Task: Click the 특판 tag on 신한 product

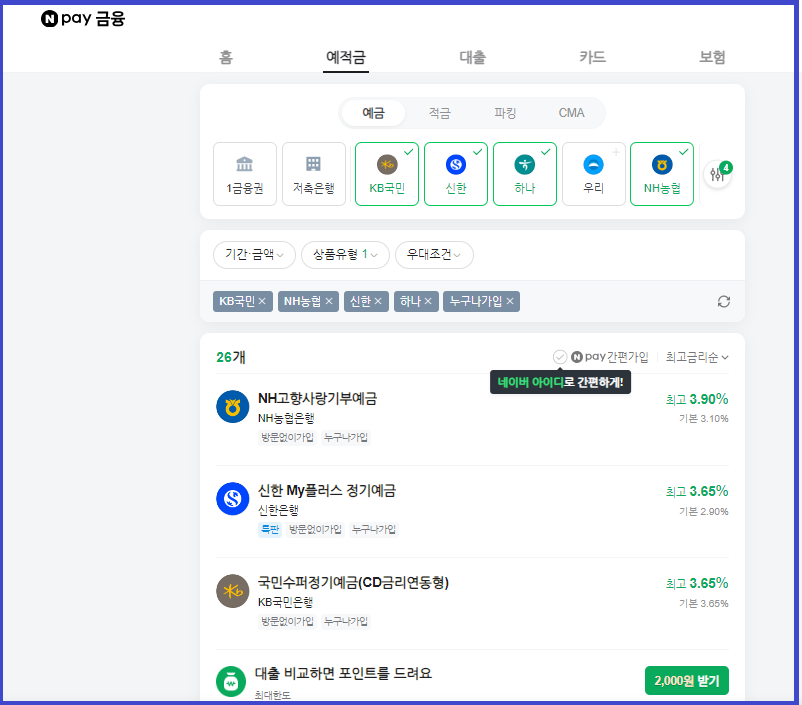Action: coord(270,529)
